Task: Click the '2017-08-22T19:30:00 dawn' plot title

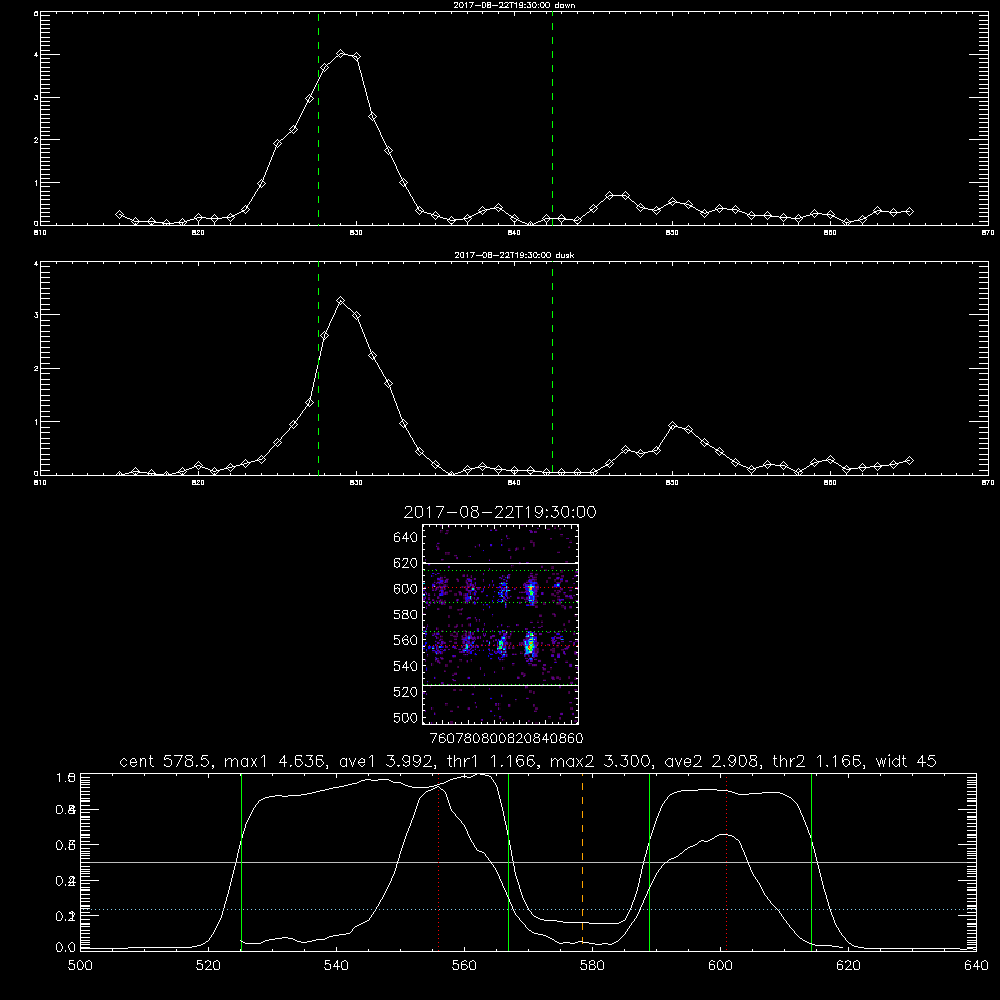Action: [514, 5]
